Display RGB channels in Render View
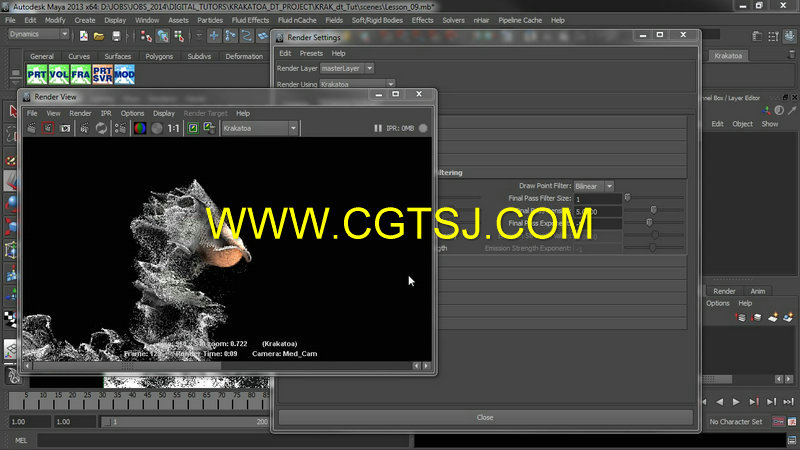The image size is (800, 450). (x=140, y=128)
